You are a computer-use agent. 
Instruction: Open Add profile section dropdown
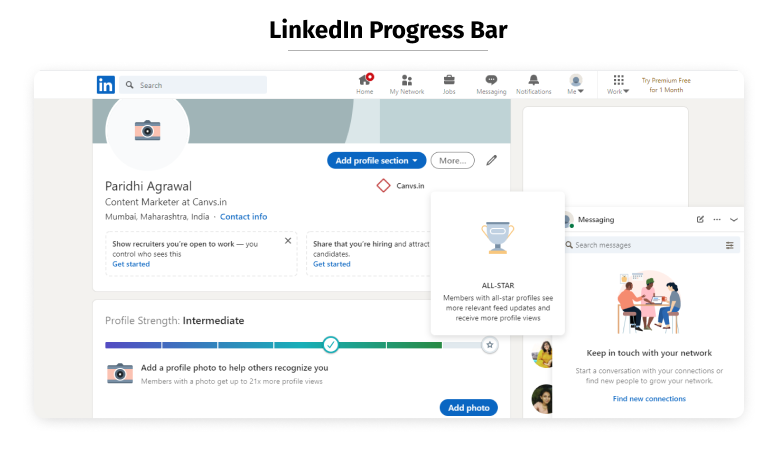tap(377, 161)
